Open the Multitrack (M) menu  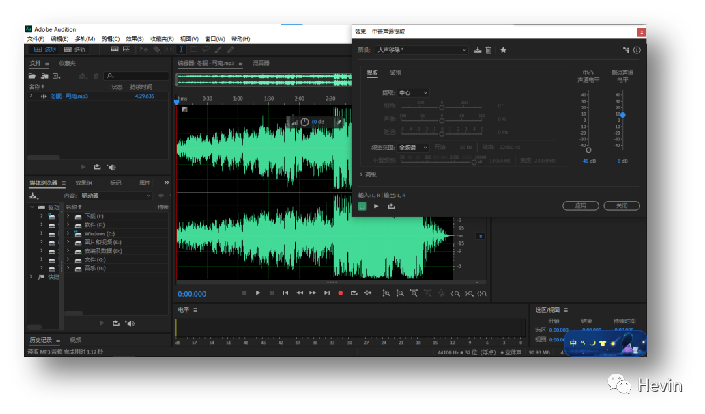85,39
